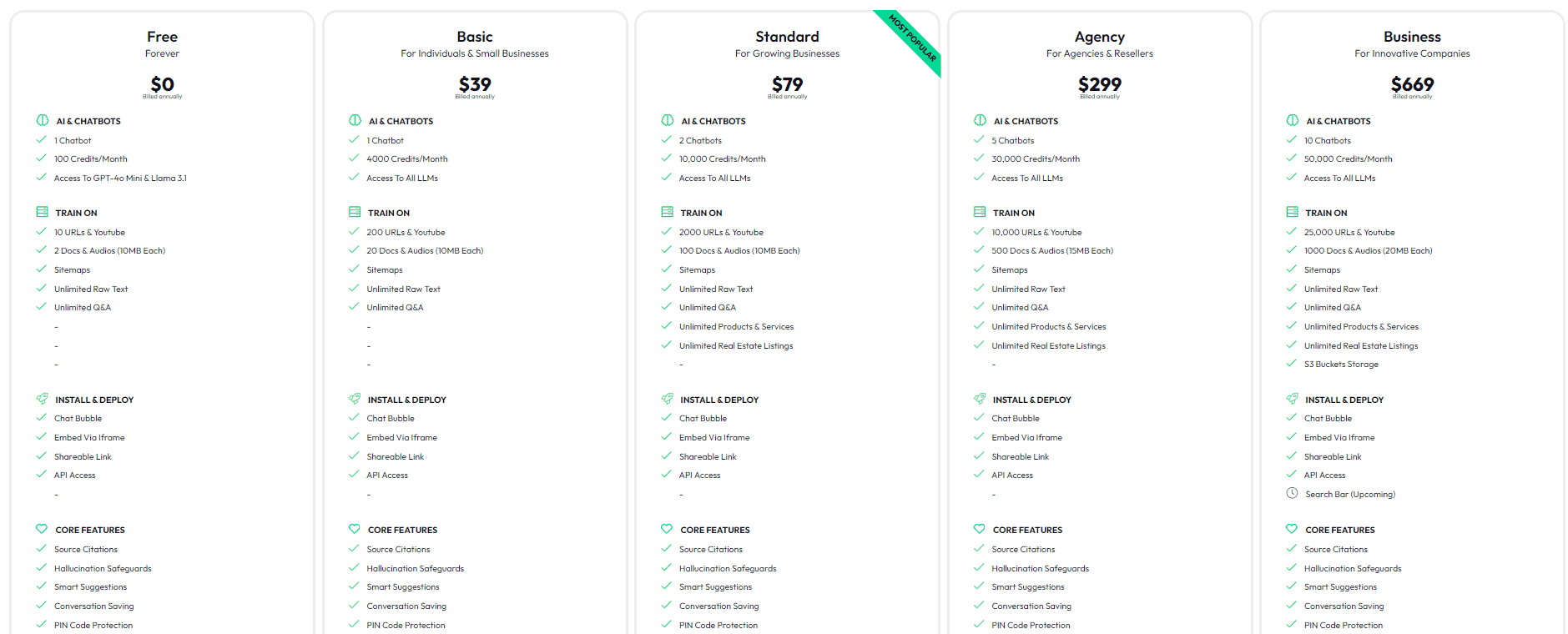Click the Train On icon in Agency plan

click(x=980, y=212)
